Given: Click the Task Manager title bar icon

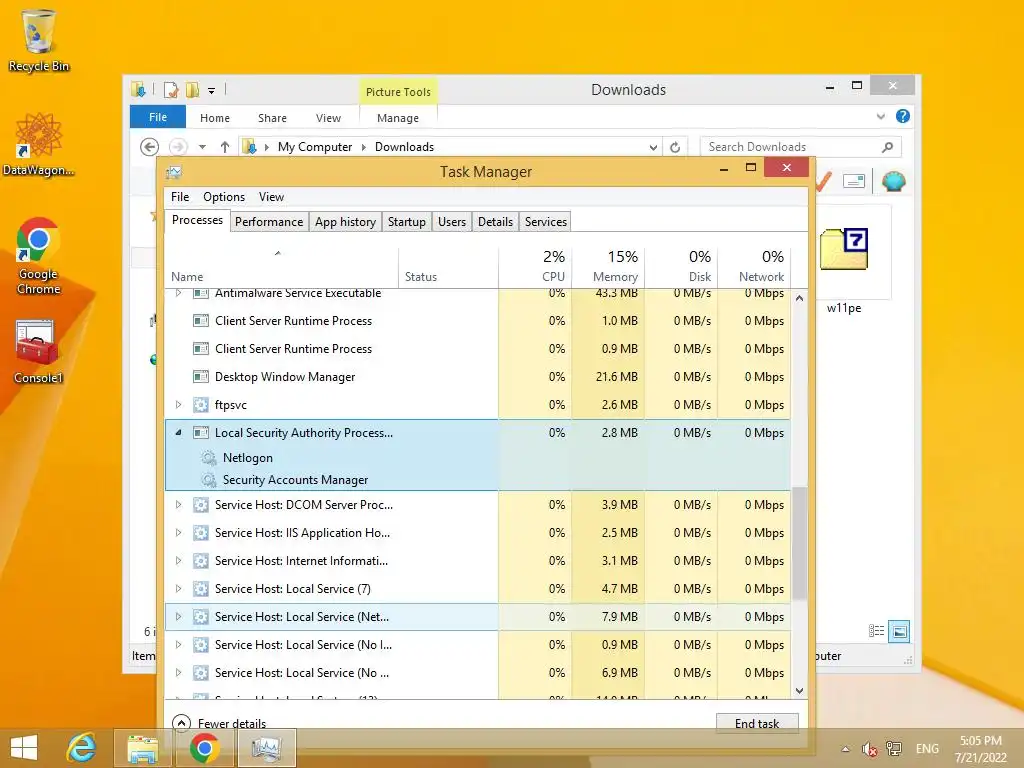Looking at the screenshot, I should (174, 172).
